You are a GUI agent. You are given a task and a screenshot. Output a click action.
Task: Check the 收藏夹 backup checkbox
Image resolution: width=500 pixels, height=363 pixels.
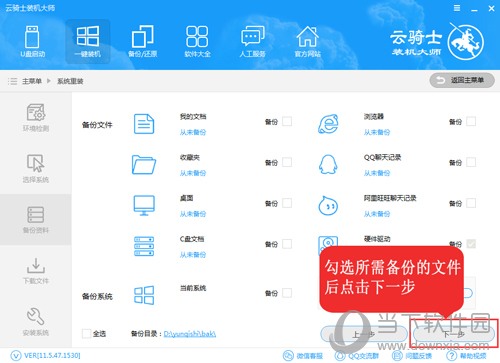coord(287,162)
